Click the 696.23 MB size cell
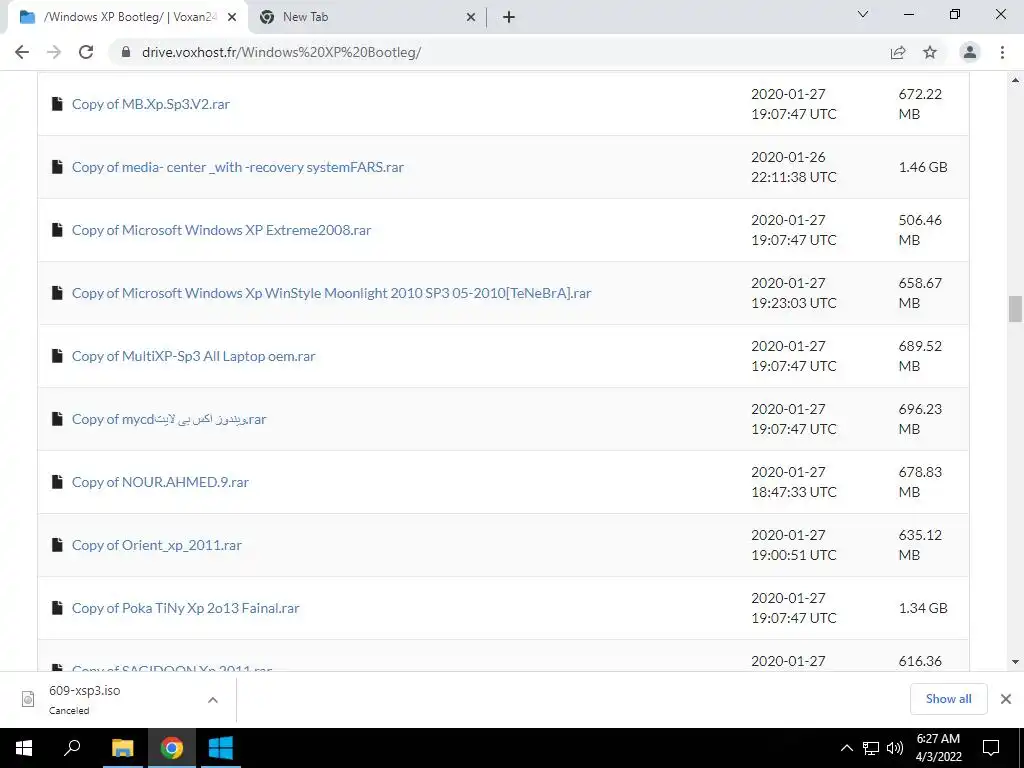The width and height of the screenshot is (1024, 768). click(920, 419)
